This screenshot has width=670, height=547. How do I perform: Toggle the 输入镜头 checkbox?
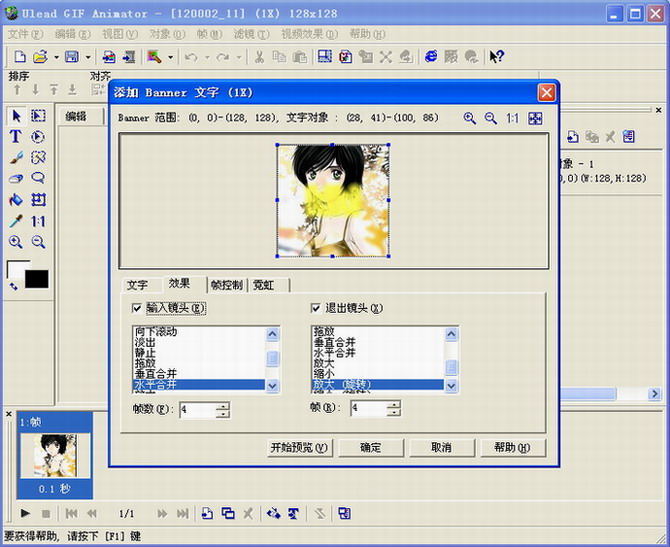click(x=137, y=308)
